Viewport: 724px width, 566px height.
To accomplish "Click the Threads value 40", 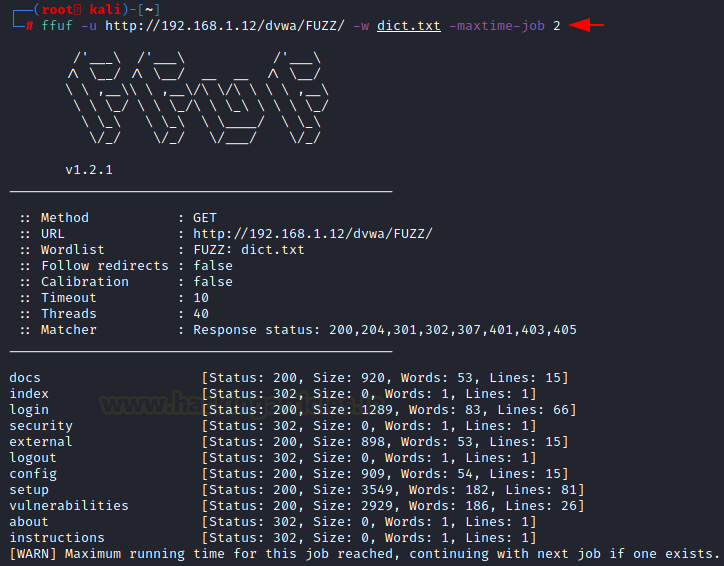I will pyautogui.click(x=201, y=314).
